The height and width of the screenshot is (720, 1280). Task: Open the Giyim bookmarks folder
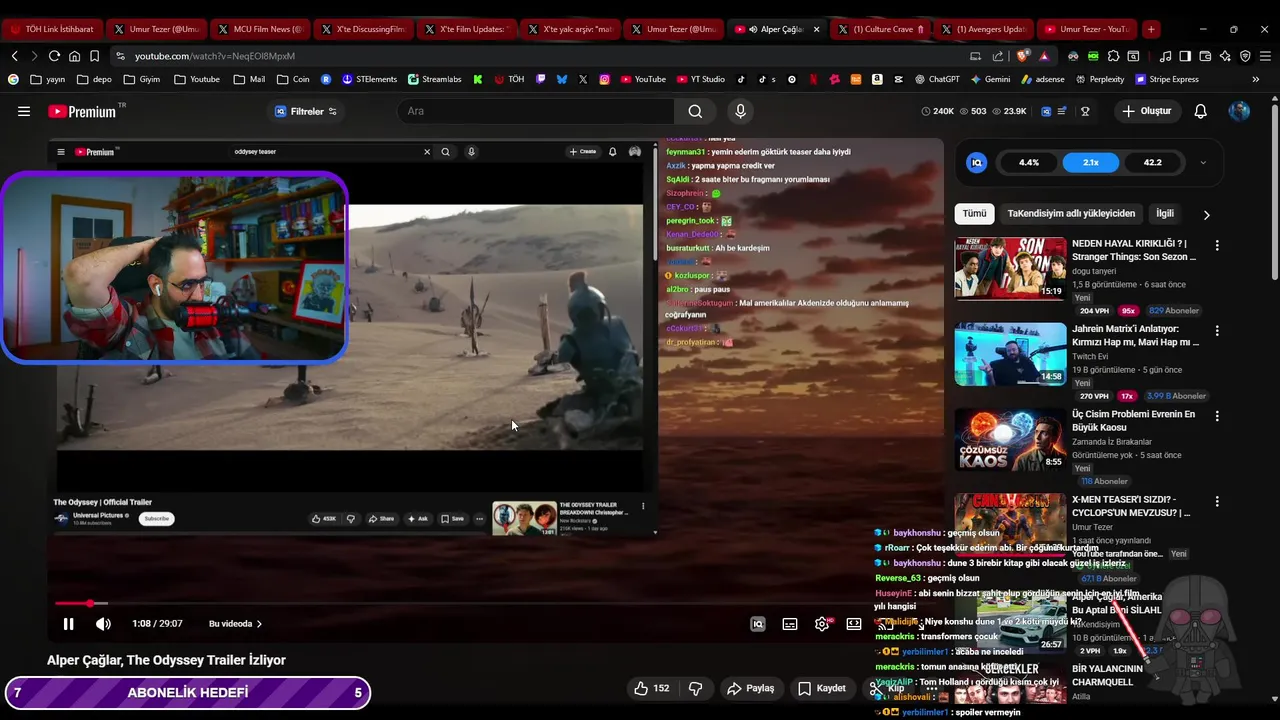click(x=142, y=79)
